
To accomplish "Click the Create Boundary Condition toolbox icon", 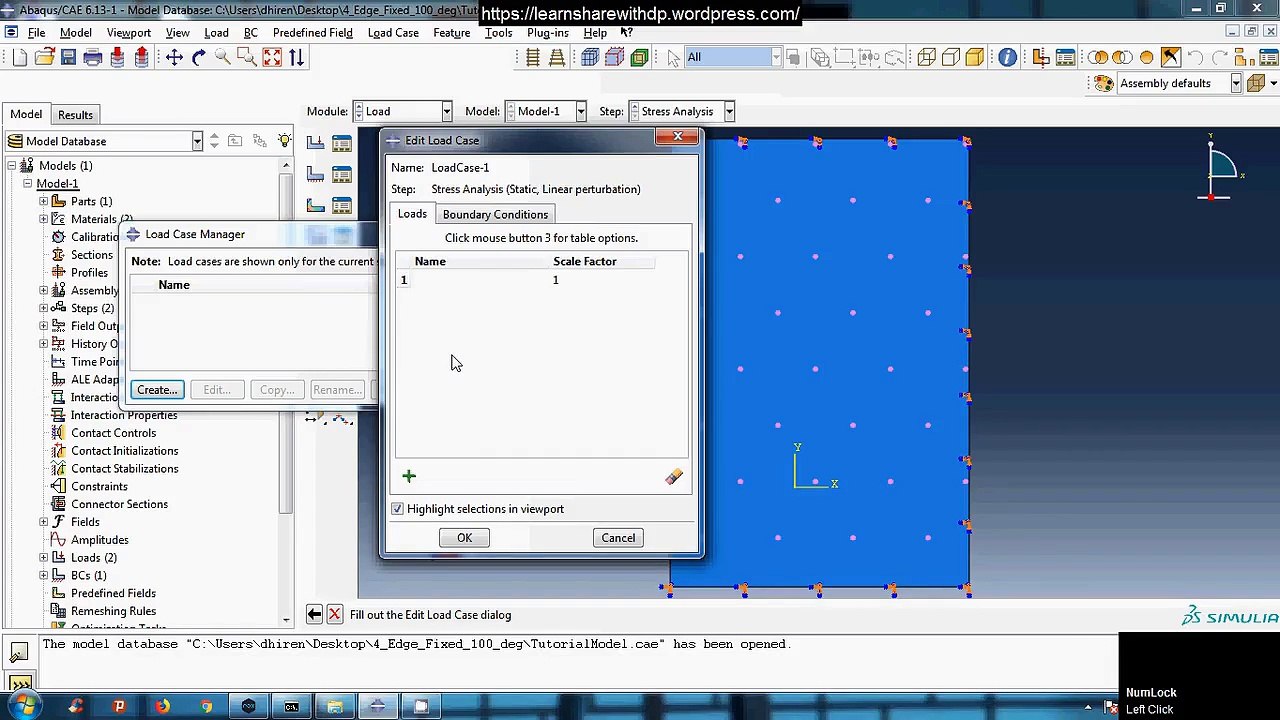I will pos(315,175).
